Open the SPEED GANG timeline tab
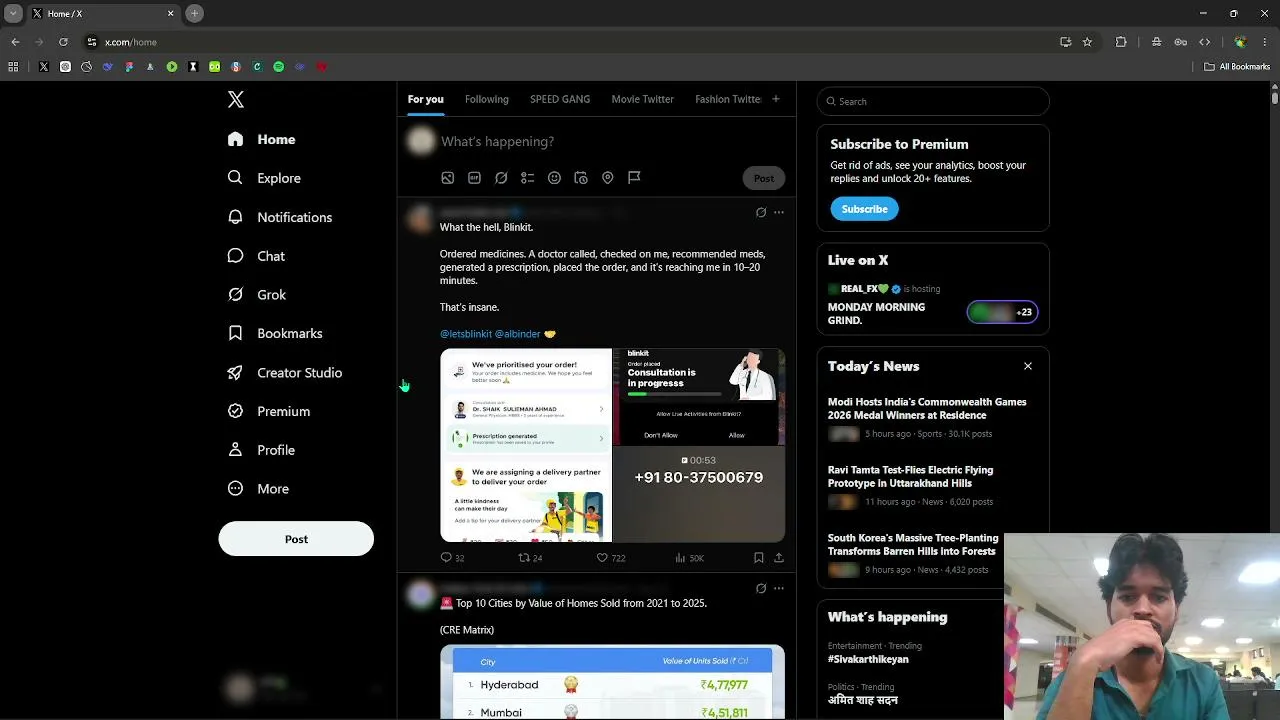Viewport: 1280px width, 720px height. (x=560, y=99)
